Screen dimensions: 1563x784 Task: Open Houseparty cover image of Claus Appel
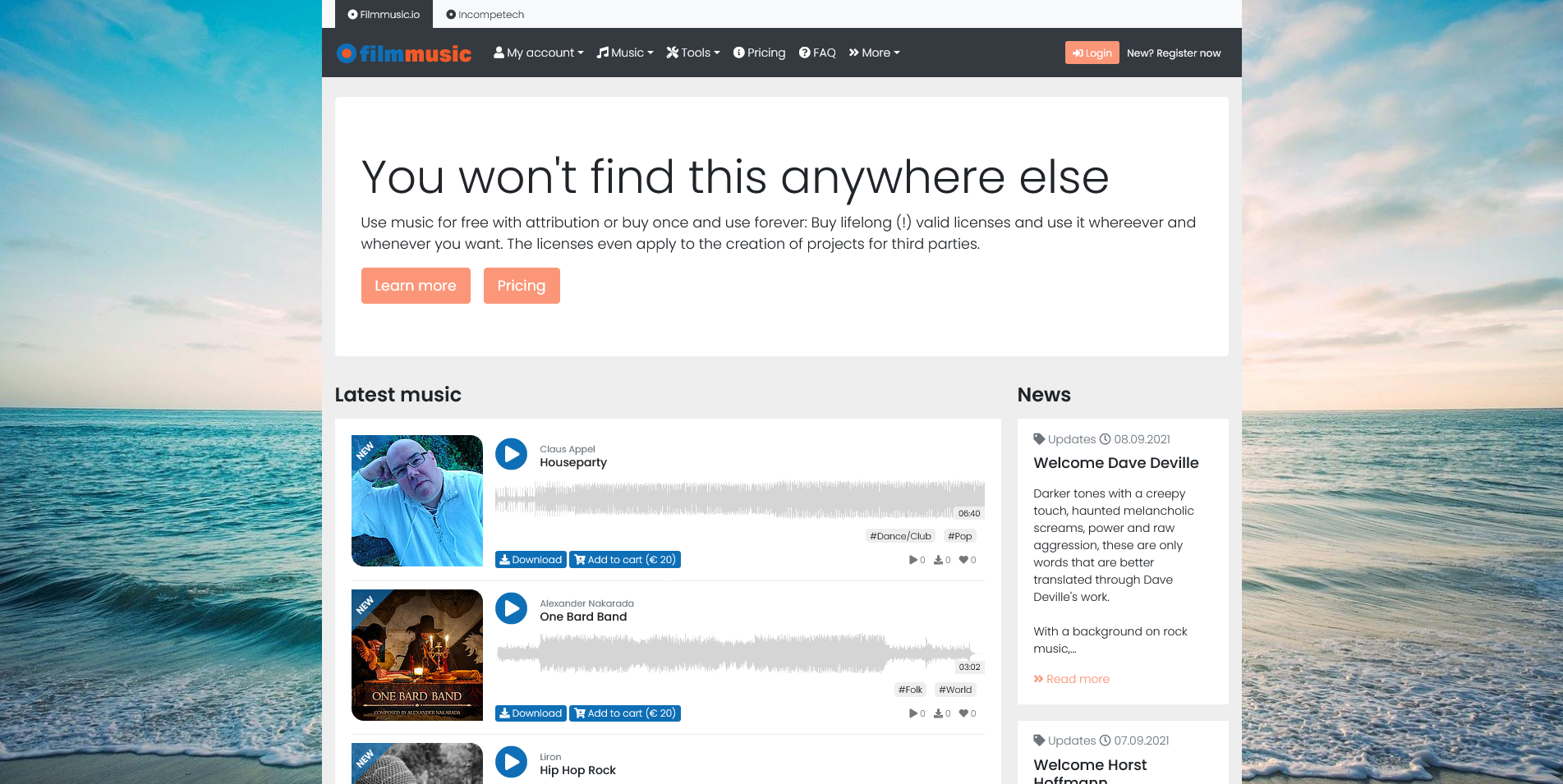[x=417, y=501]
